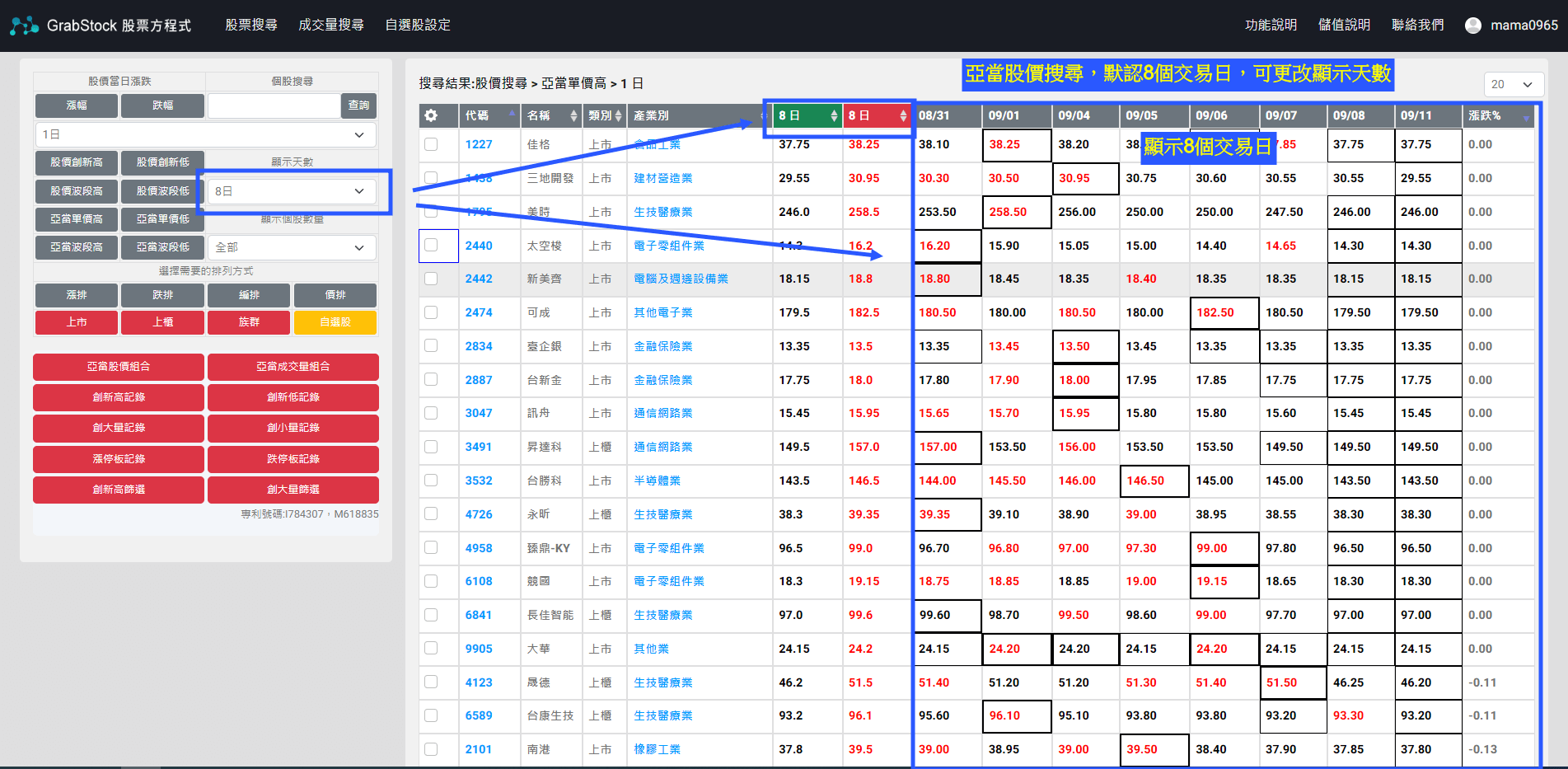
Task: Go to 自選股設定 menu item
Action: pyautogui.click(x=418, y=26)
